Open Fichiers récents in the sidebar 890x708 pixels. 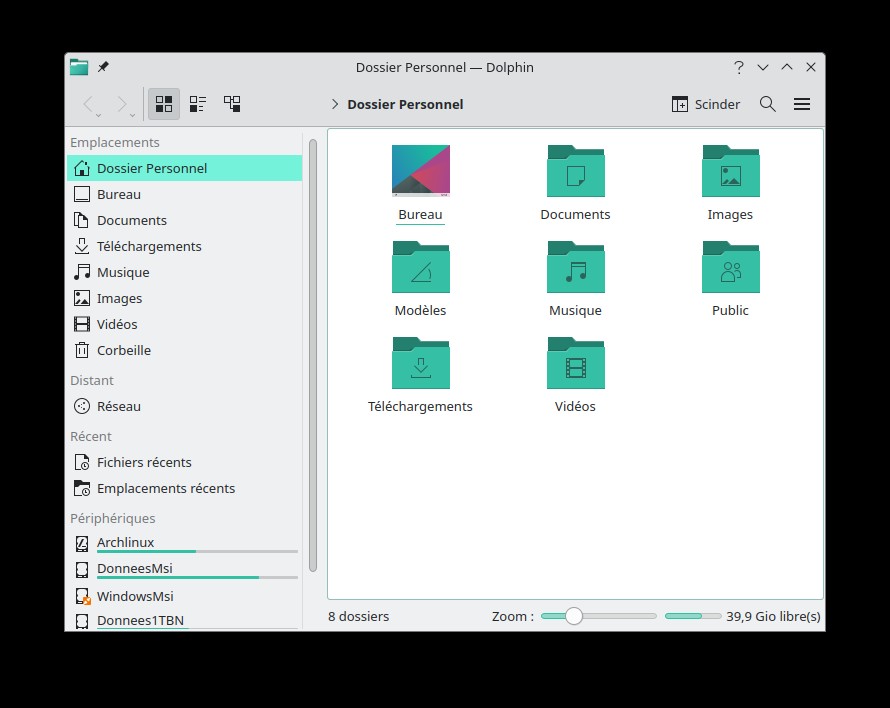pyautogui.click(x=184, y=463)
